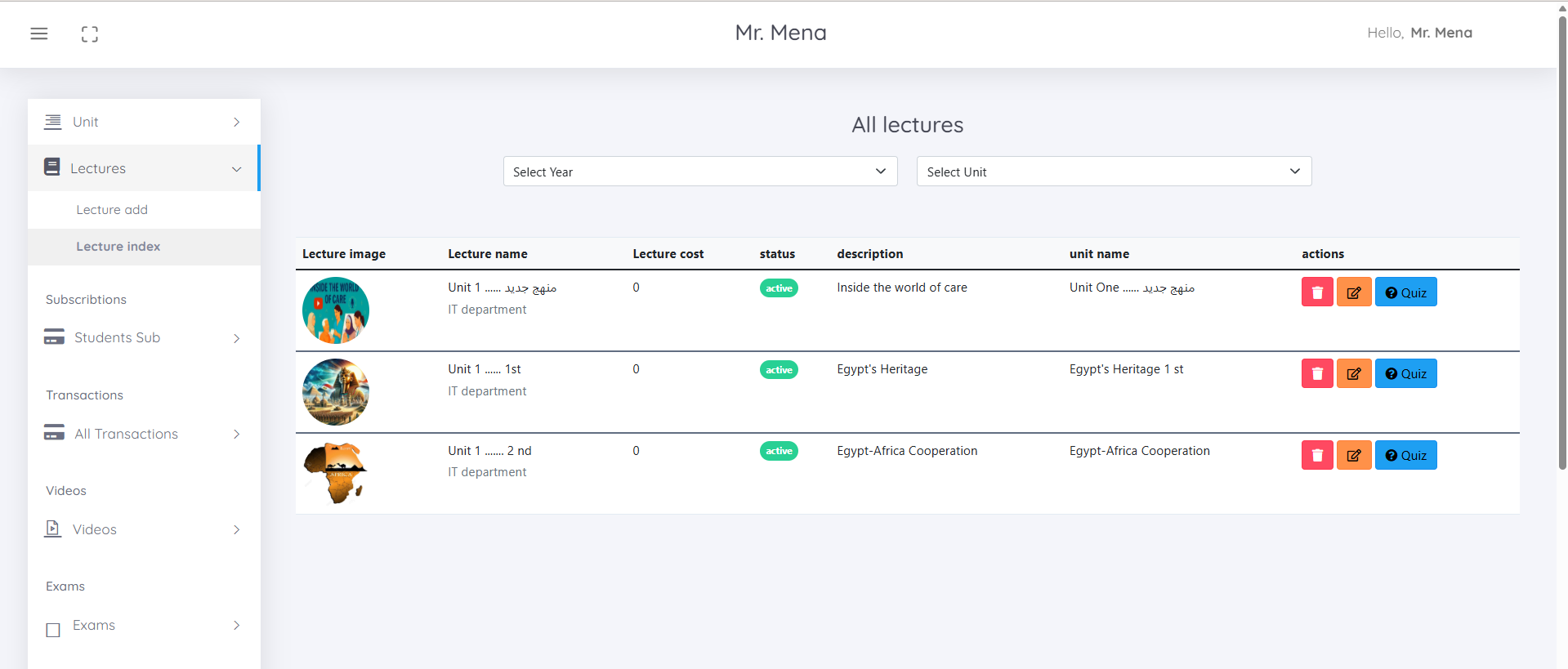Delete the Inside the world of care lecture
1568x669 pixels.
[x=1316, y=292]
